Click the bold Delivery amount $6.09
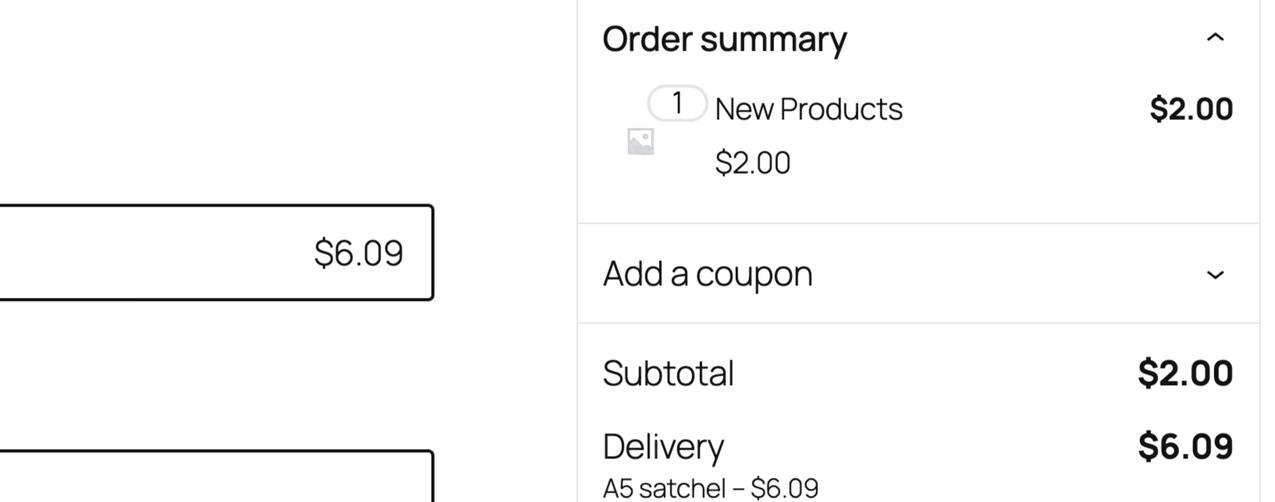Viewport: 1275px width, 502px height. click(1185, 446)
